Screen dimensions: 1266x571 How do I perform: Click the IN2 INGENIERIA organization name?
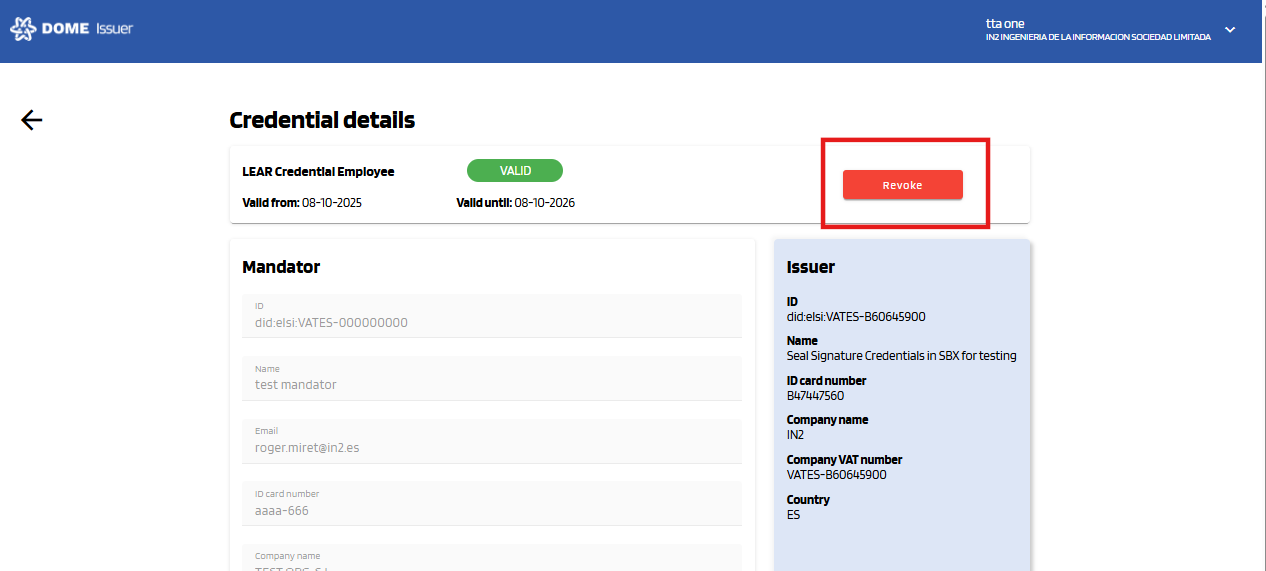click(x=1097, y=37)
